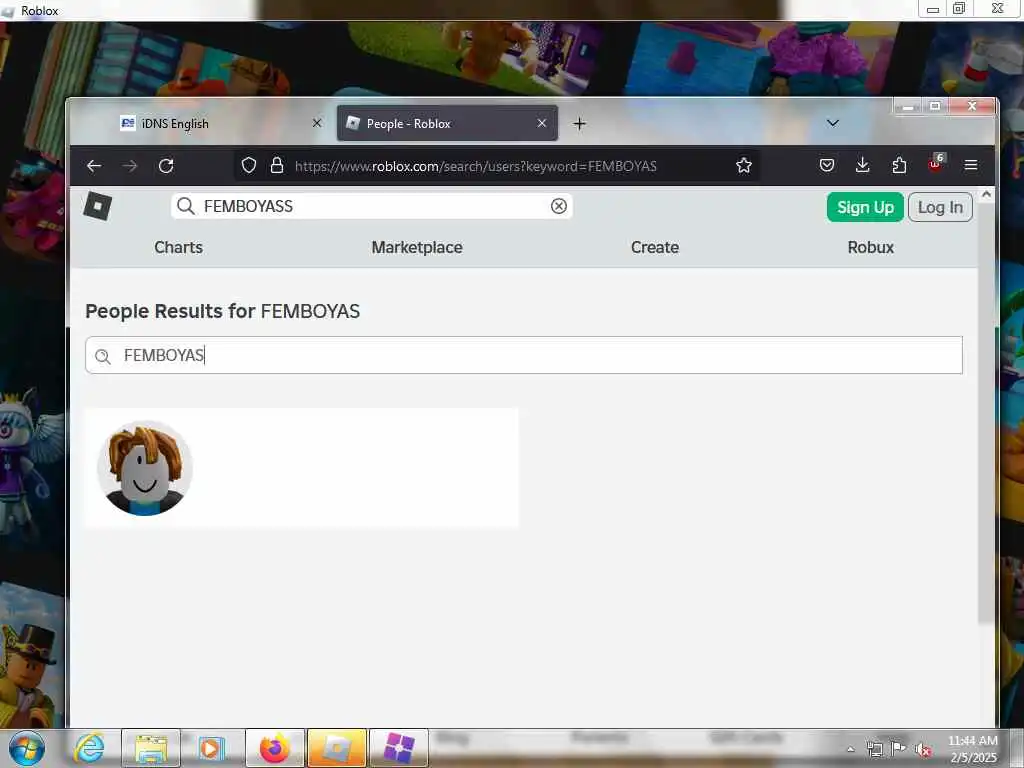The width and height of the screenshot is (1024, 768).
Task: Click the magnifier in the people search box
Action: (103, 356)
